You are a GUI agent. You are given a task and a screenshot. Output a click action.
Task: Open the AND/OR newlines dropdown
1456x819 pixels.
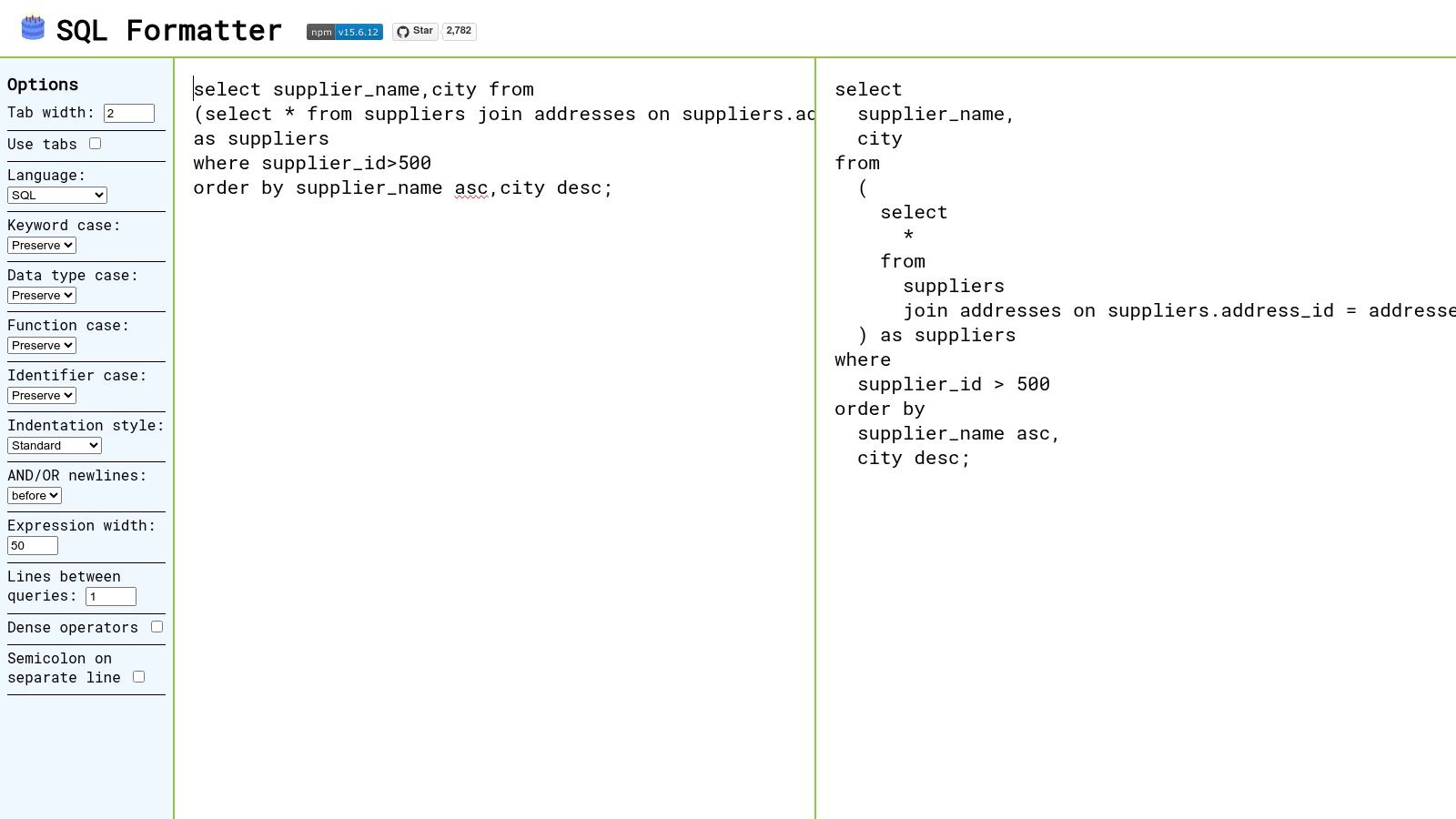tap(34, 495)
